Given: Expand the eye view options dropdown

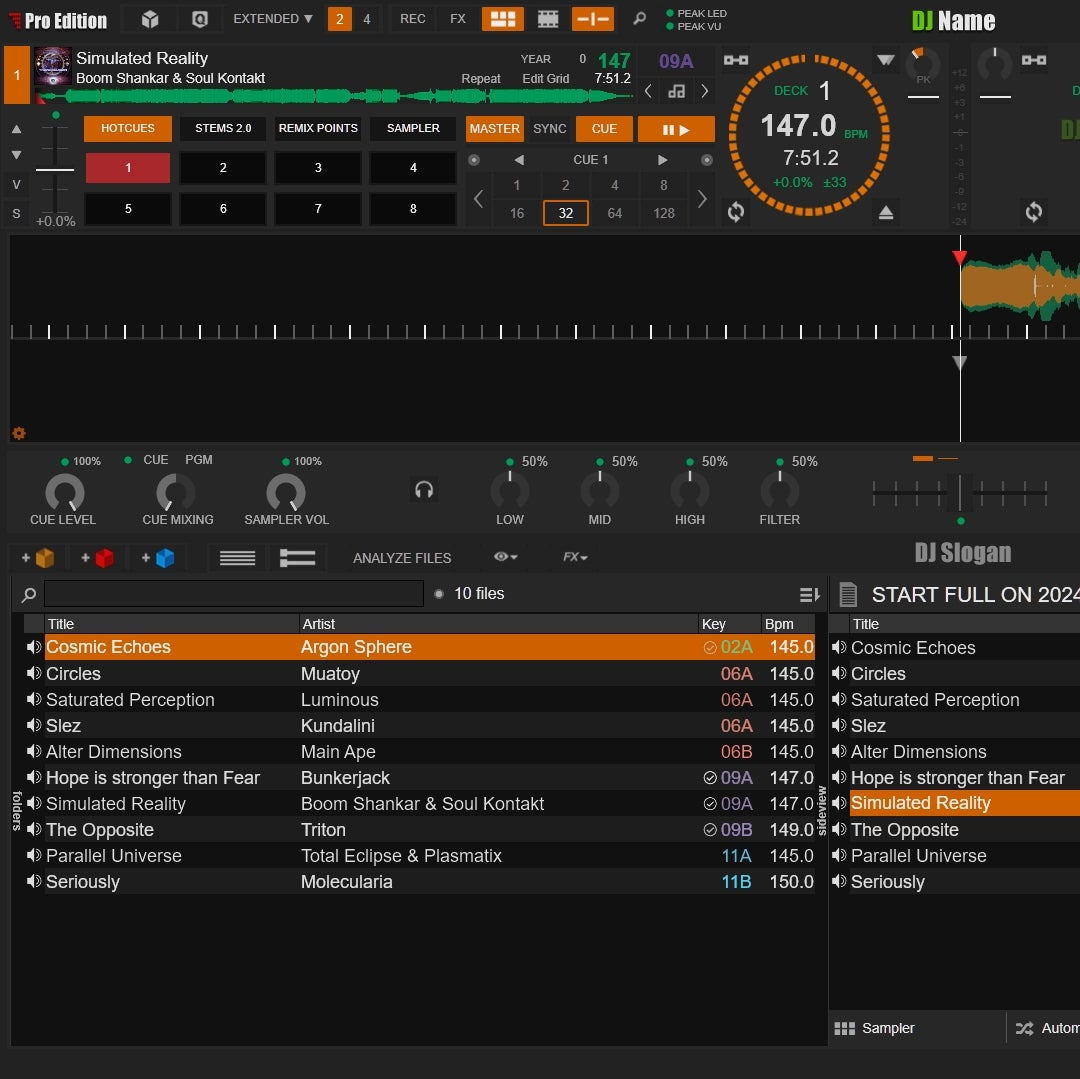Looking at the screenshot, I should [x=505, y=557].
